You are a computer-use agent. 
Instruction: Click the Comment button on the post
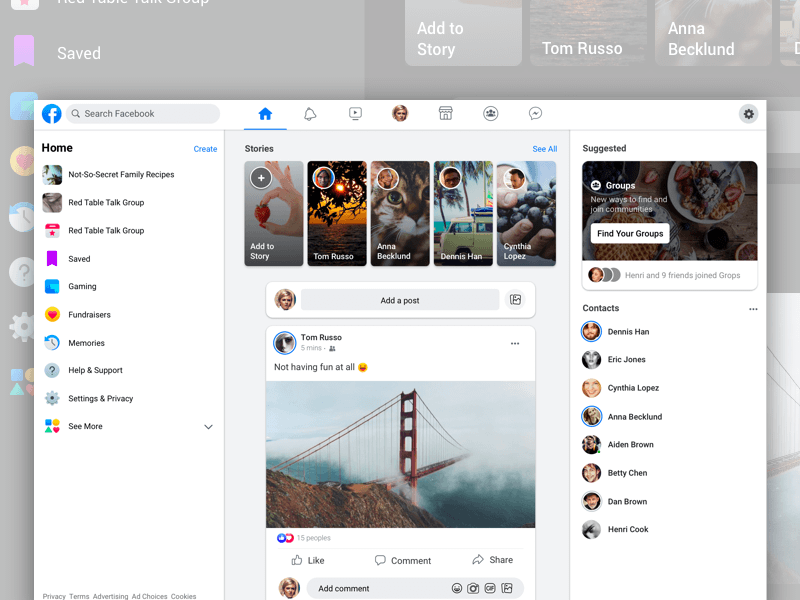pyautogui.click(x=403, y=560)
